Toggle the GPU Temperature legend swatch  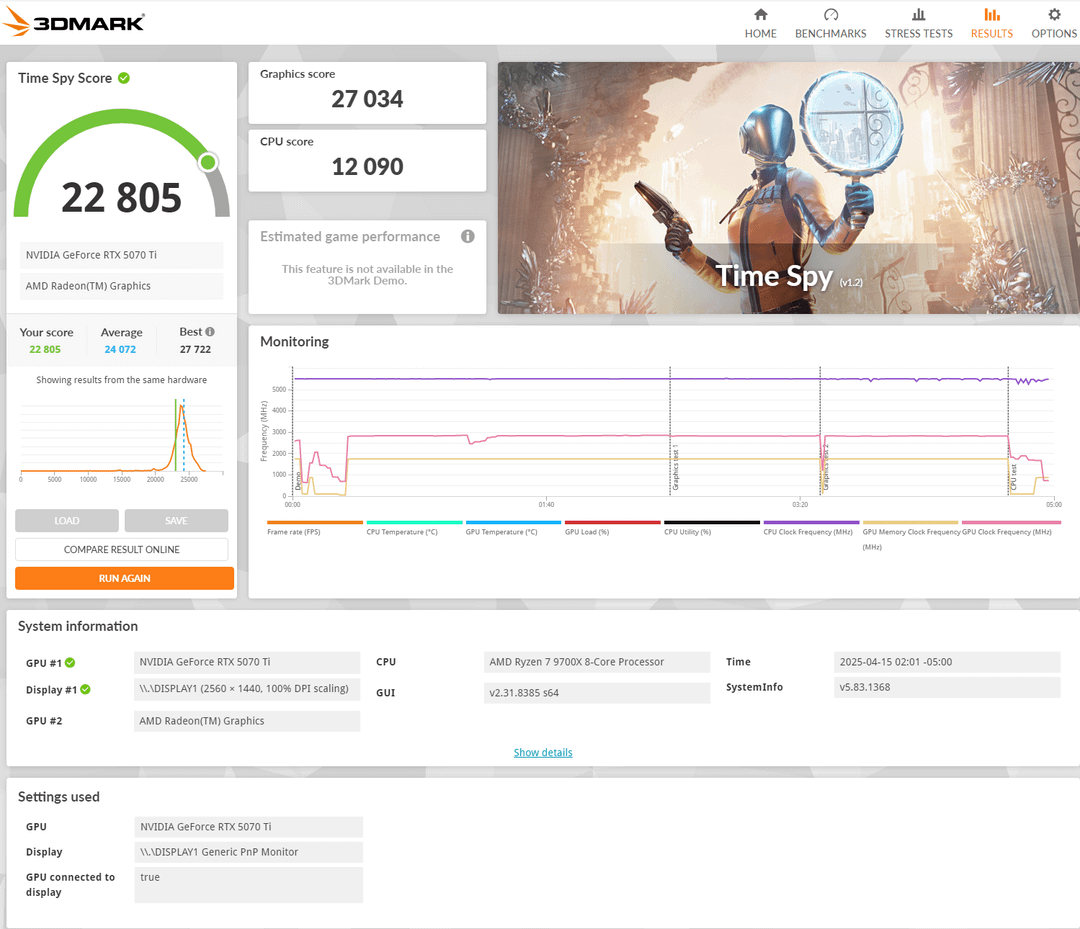(513, 523)
